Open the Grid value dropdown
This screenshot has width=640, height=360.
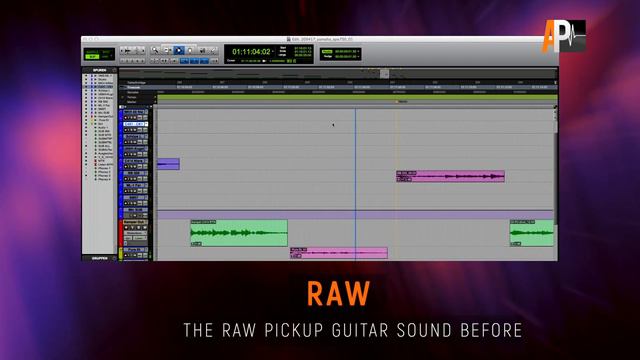tap(358, 52)
